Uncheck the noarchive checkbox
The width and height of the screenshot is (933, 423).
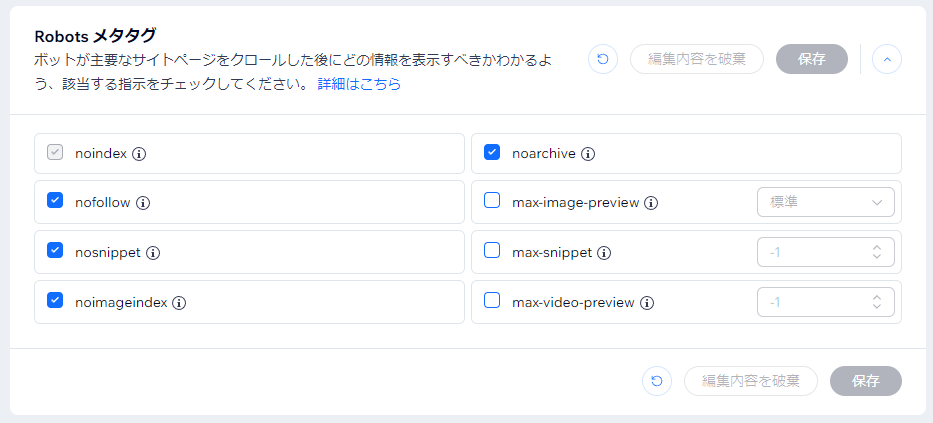pos(491,152)
